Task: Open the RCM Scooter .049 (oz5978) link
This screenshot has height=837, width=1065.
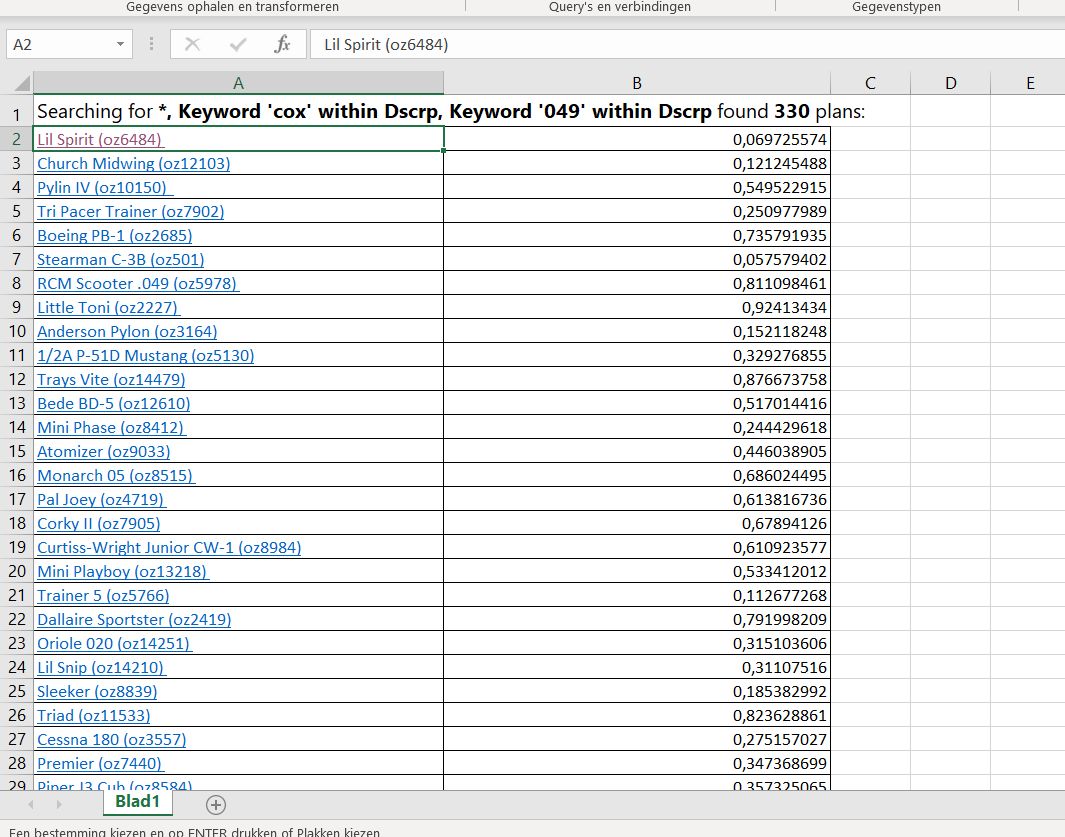Action: (x=137, y=283)
